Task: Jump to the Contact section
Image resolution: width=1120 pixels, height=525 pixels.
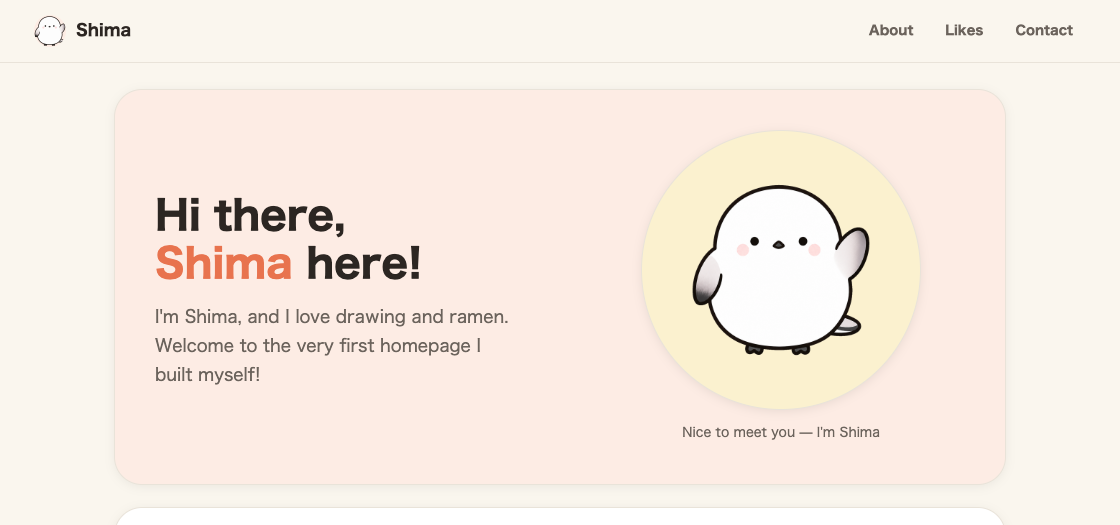Action: point(1044,30)
